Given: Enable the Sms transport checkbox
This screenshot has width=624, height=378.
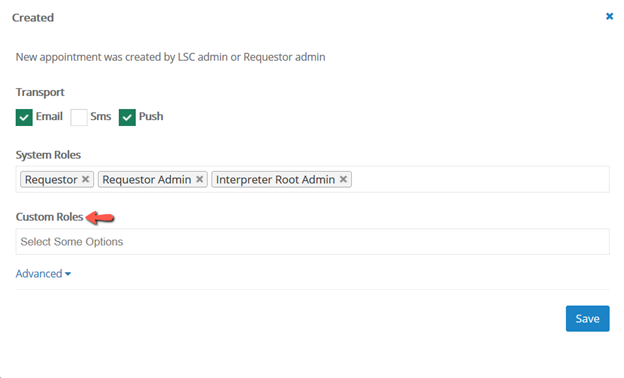Looking at the screenshot, I should click(79, 117).
